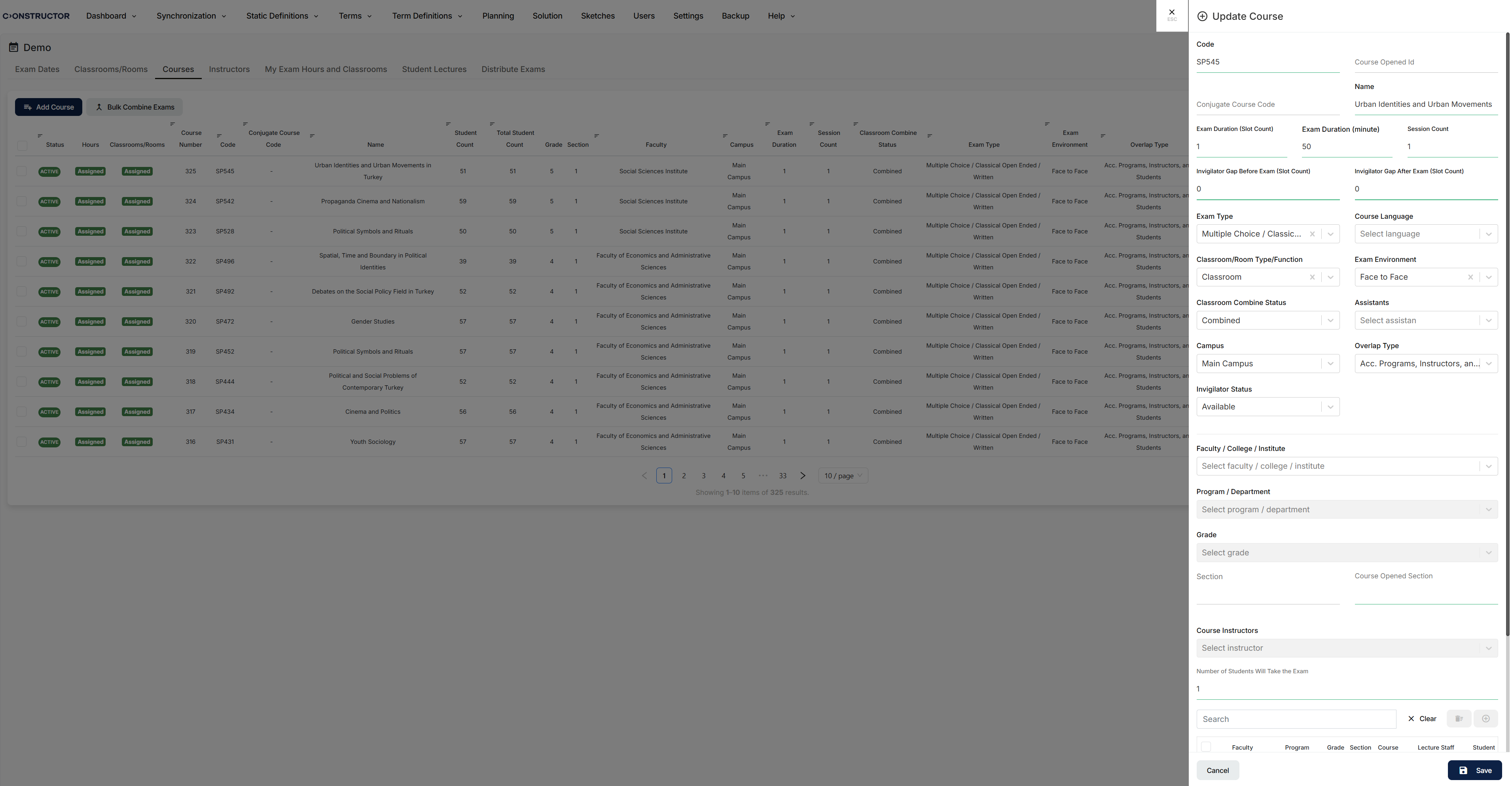Go to page 33

click(x=783, y=475)
